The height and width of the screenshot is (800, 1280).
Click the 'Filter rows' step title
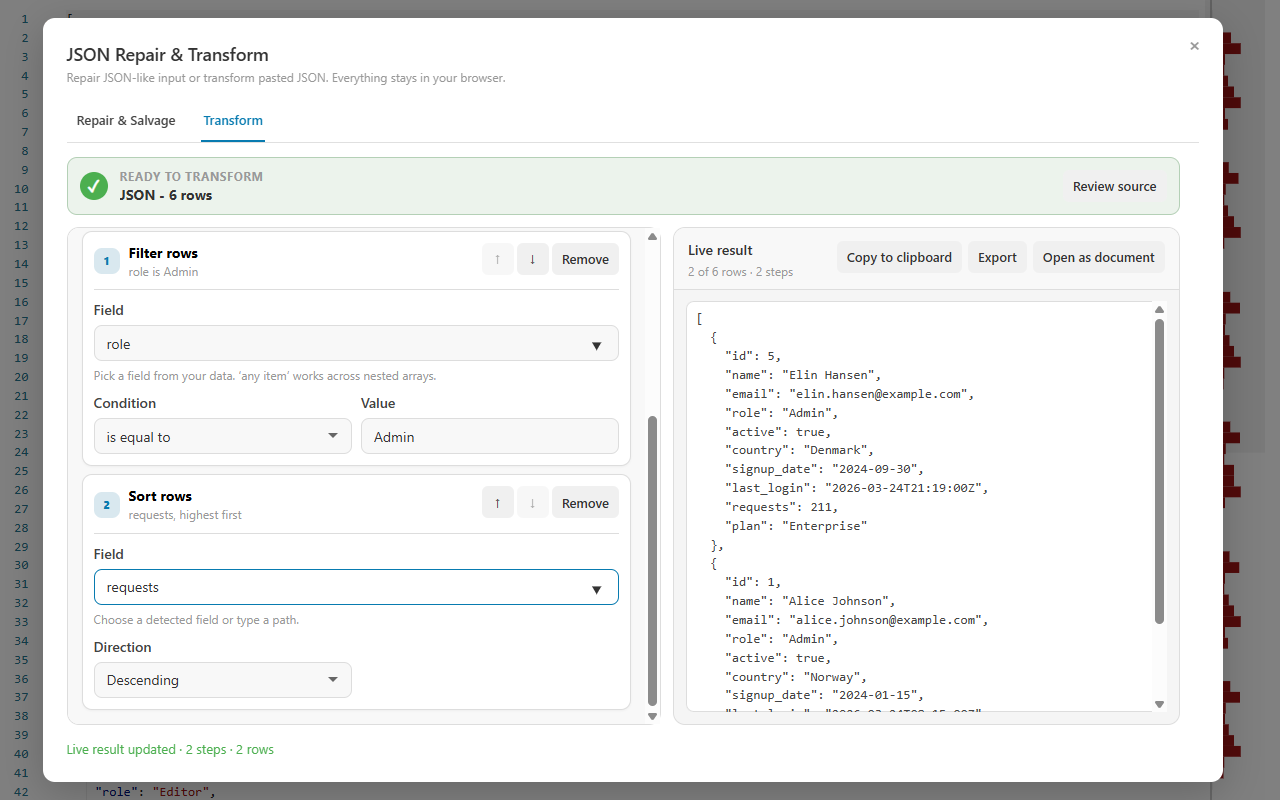coord(163,253)
